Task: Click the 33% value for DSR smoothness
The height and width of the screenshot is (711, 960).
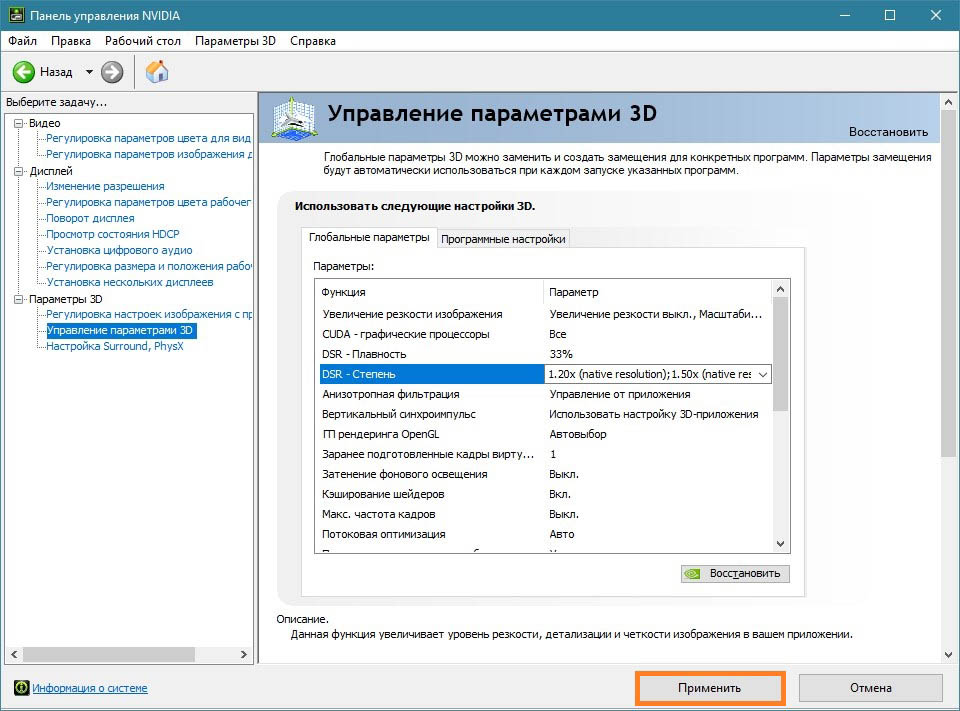Action: tap(561, 354)
